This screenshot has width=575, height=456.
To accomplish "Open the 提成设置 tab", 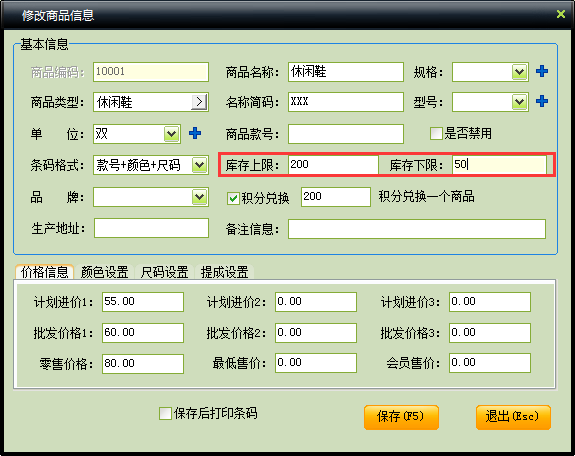I will [224, 272].
